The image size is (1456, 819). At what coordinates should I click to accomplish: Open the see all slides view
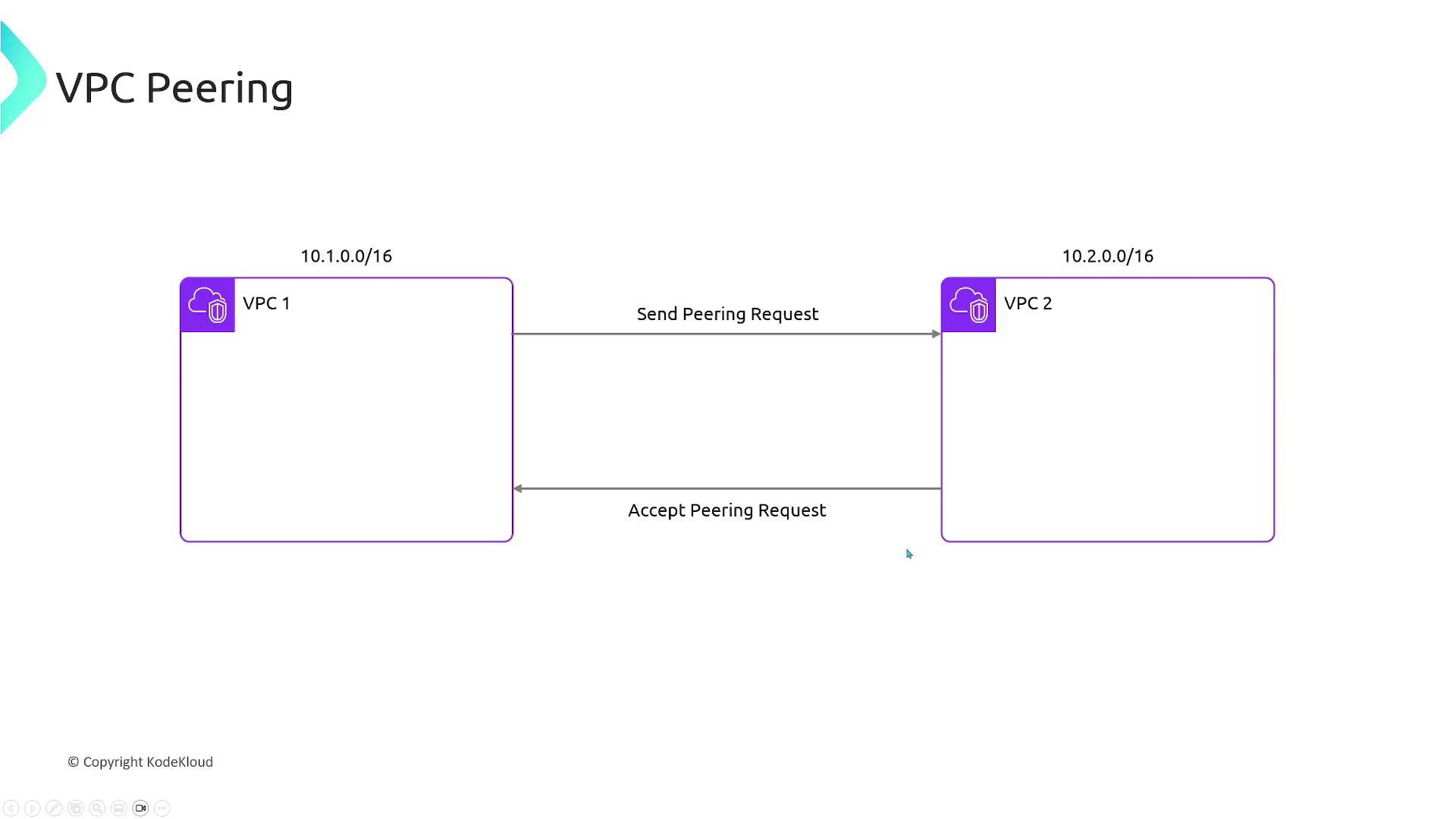(x=75, y=808)
